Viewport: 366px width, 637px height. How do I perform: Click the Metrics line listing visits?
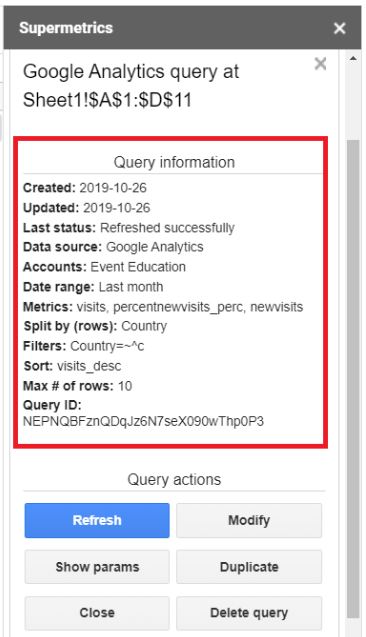click(x=163, y=307)
